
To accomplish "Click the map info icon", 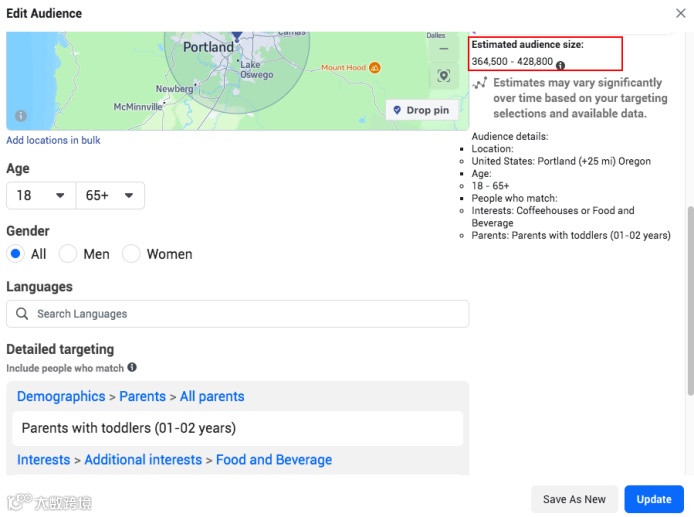I will click(21, 116).
